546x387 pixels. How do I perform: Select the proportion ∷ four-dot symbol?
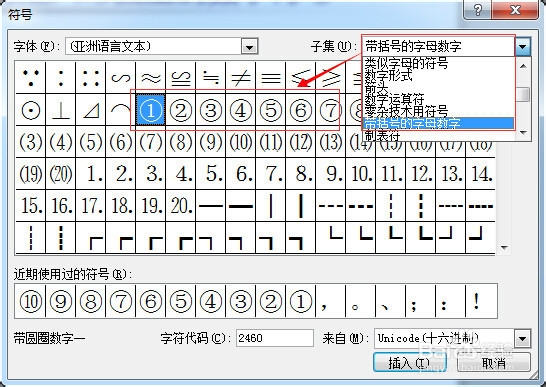click(x=91, y=78)
